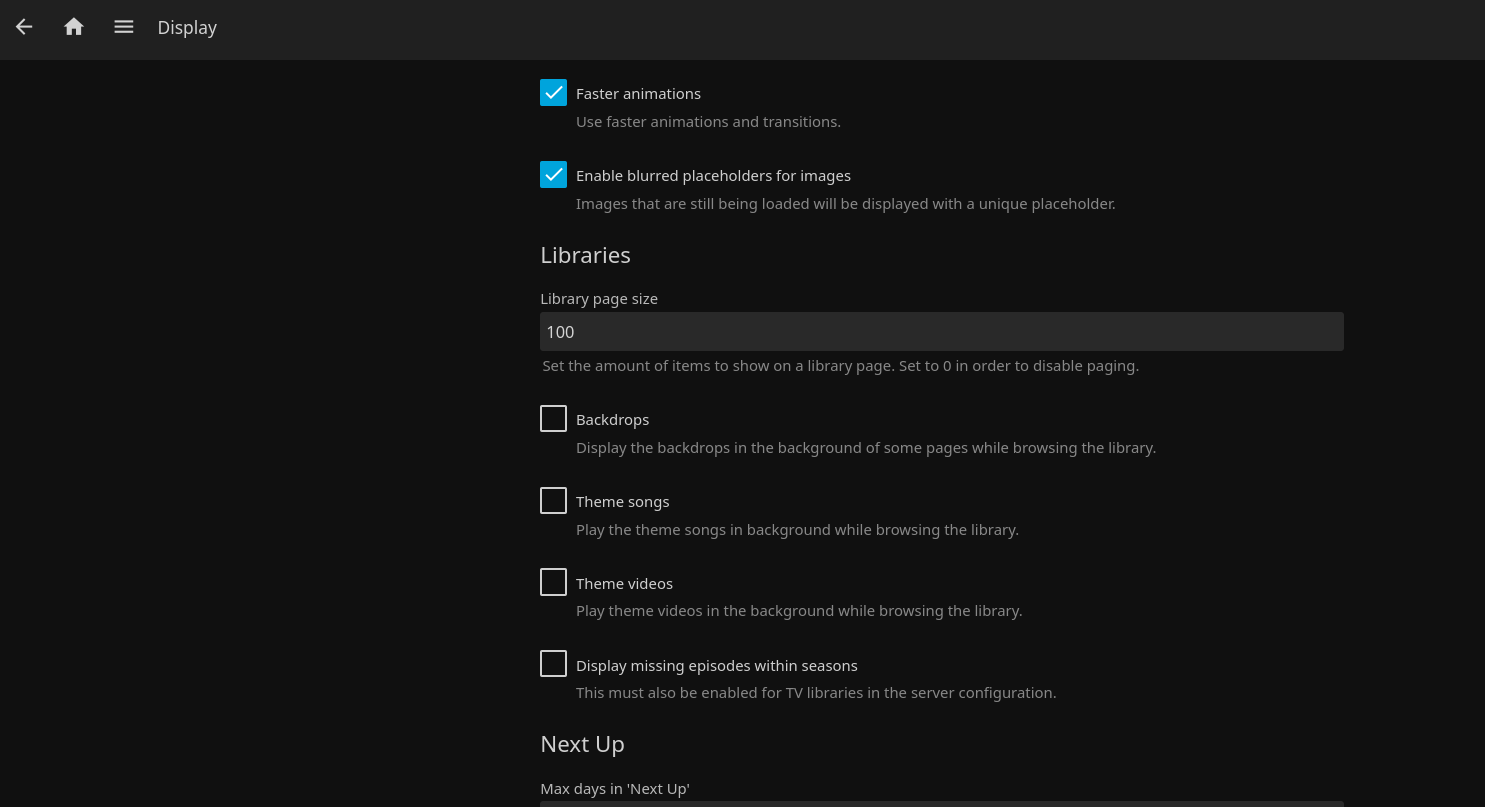The height and width of the screenshot is (807, 1485).
Task: Click the Max days in 'Next Up' label
Action: coord(615,789)
